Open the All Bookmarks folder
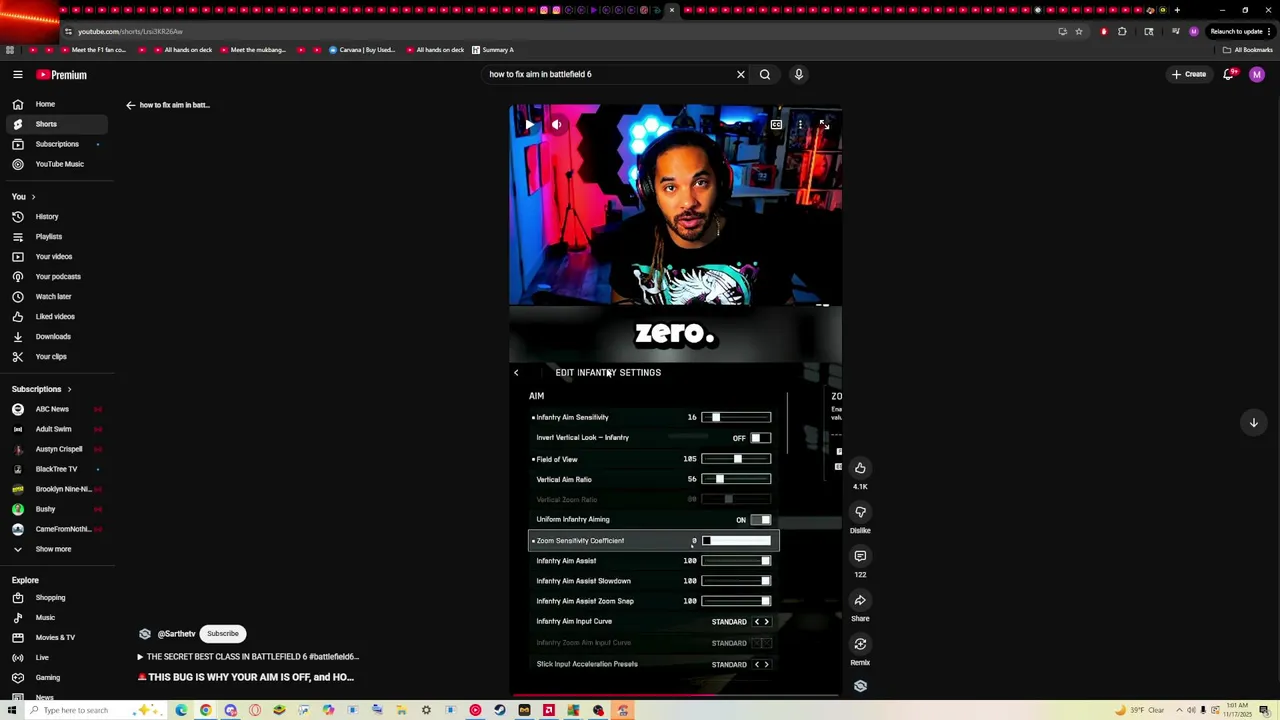 [1248, 50]
